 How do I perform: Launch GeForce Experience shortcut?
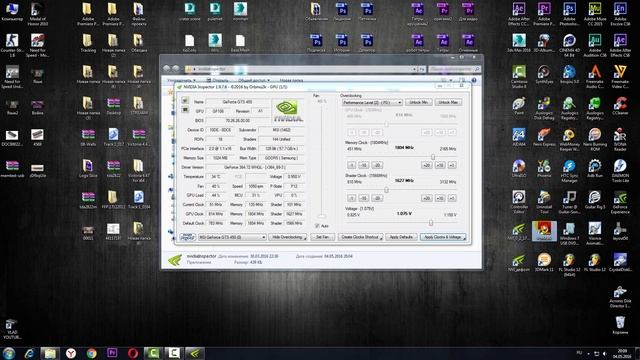pyautogui.click(x=620, y=202)
